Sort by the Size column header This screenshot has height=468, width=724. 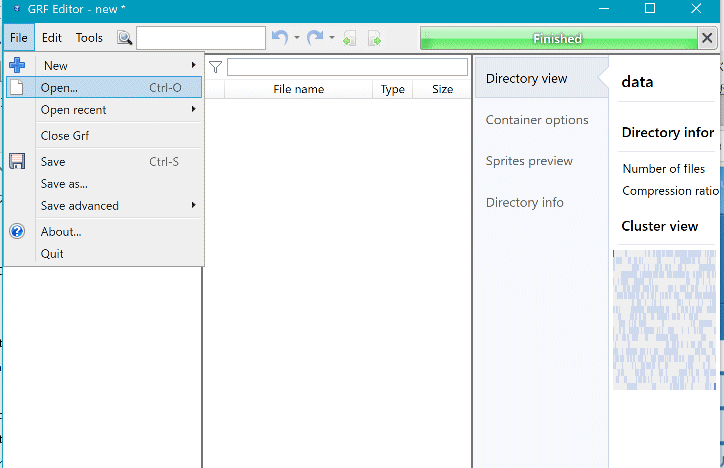coord(442,89)
